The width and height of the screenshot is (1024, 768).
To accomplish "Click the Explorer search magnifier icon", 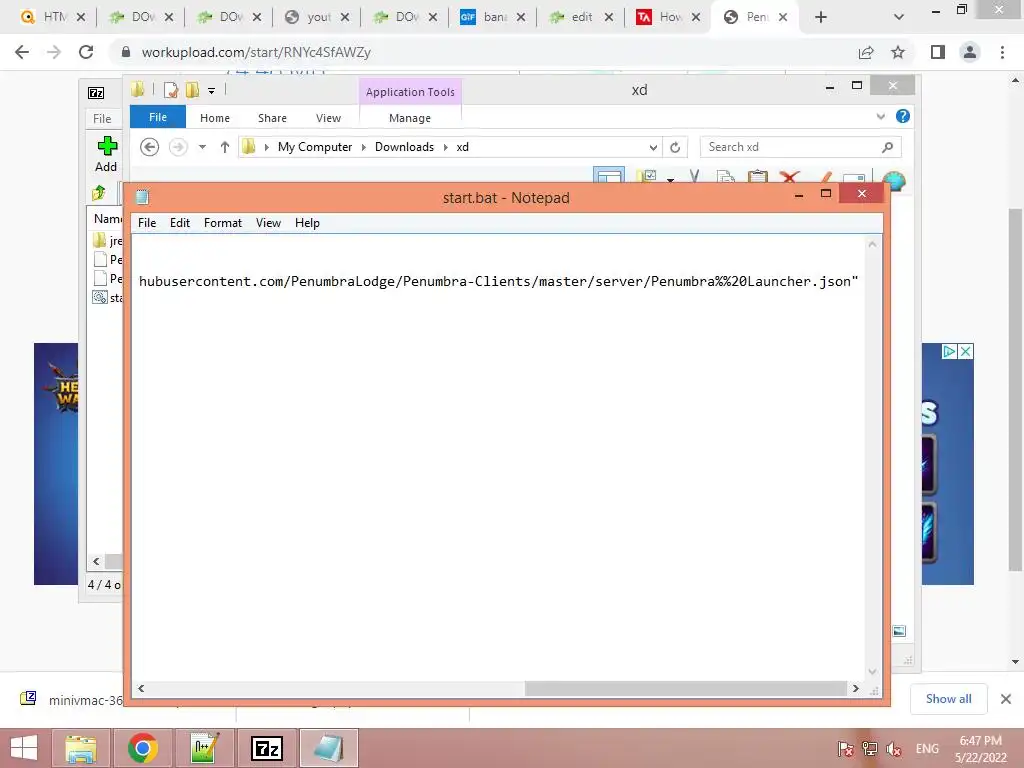I will pos(888,147).
